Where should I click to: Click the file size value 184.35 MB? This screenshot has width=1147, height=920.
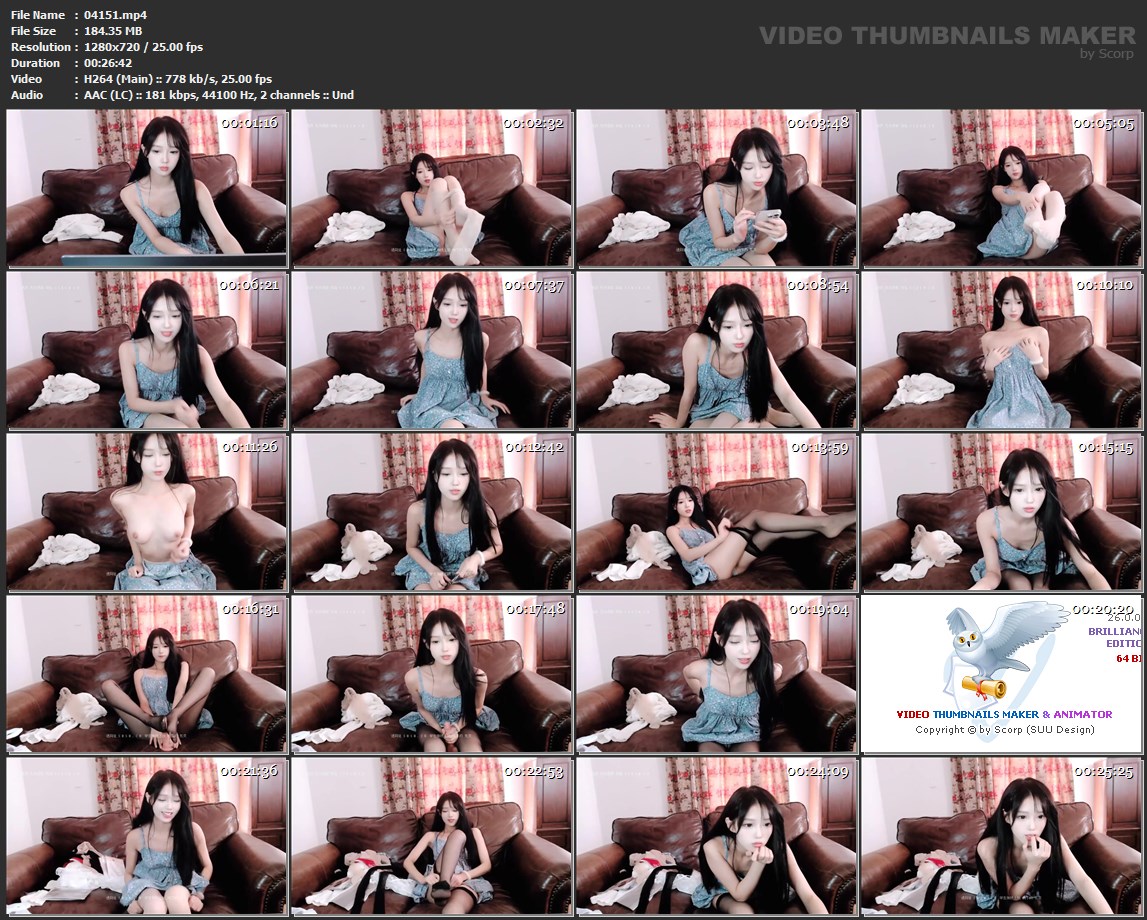pos(113,31)
